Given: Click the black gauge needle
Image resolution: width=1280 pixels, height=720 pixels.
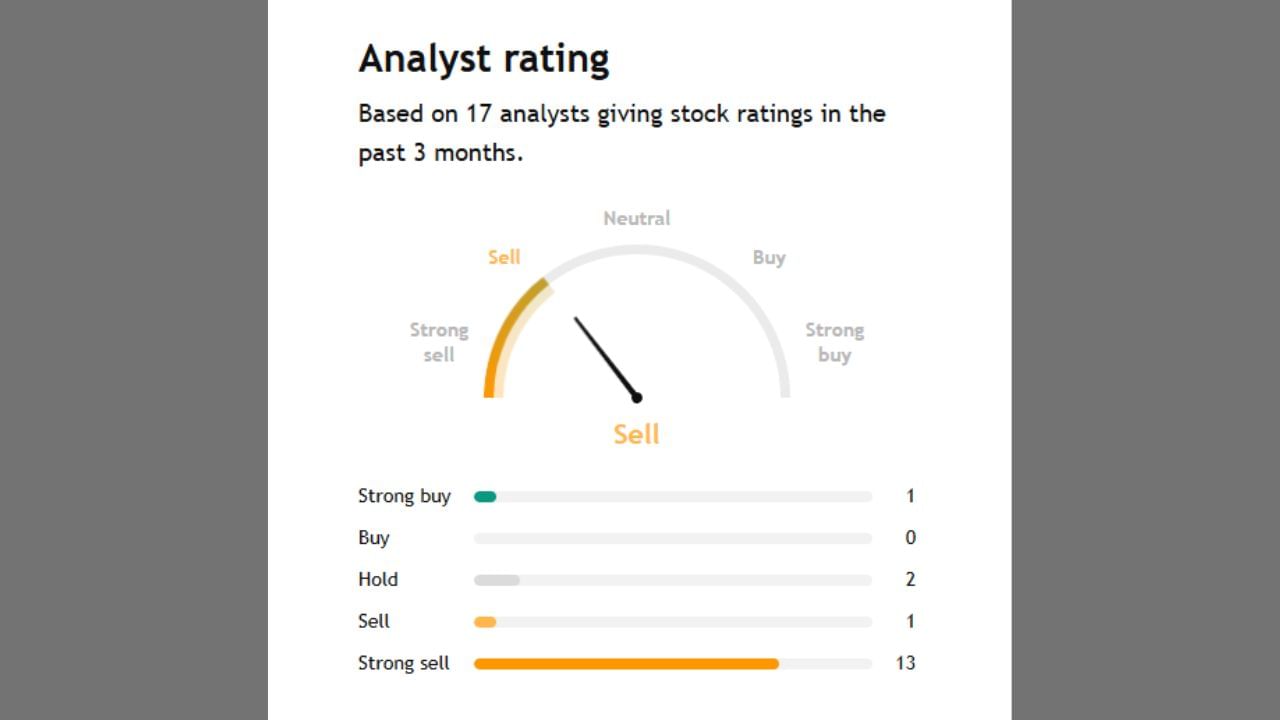Looking at the screenshot, I should [x=604, y=355].
